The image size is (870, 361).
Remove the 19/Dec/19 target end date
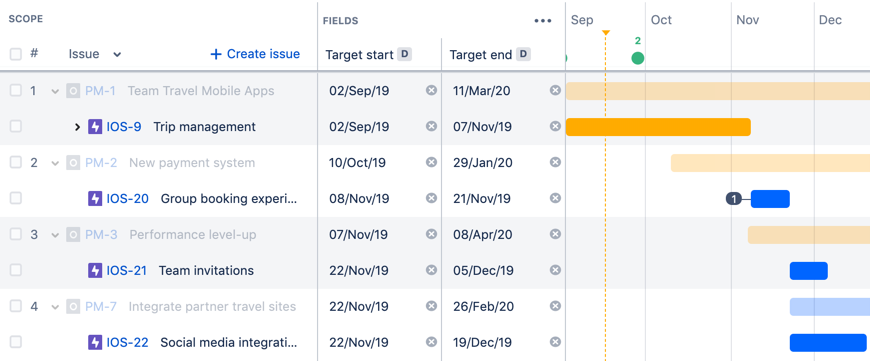[555, 343]
